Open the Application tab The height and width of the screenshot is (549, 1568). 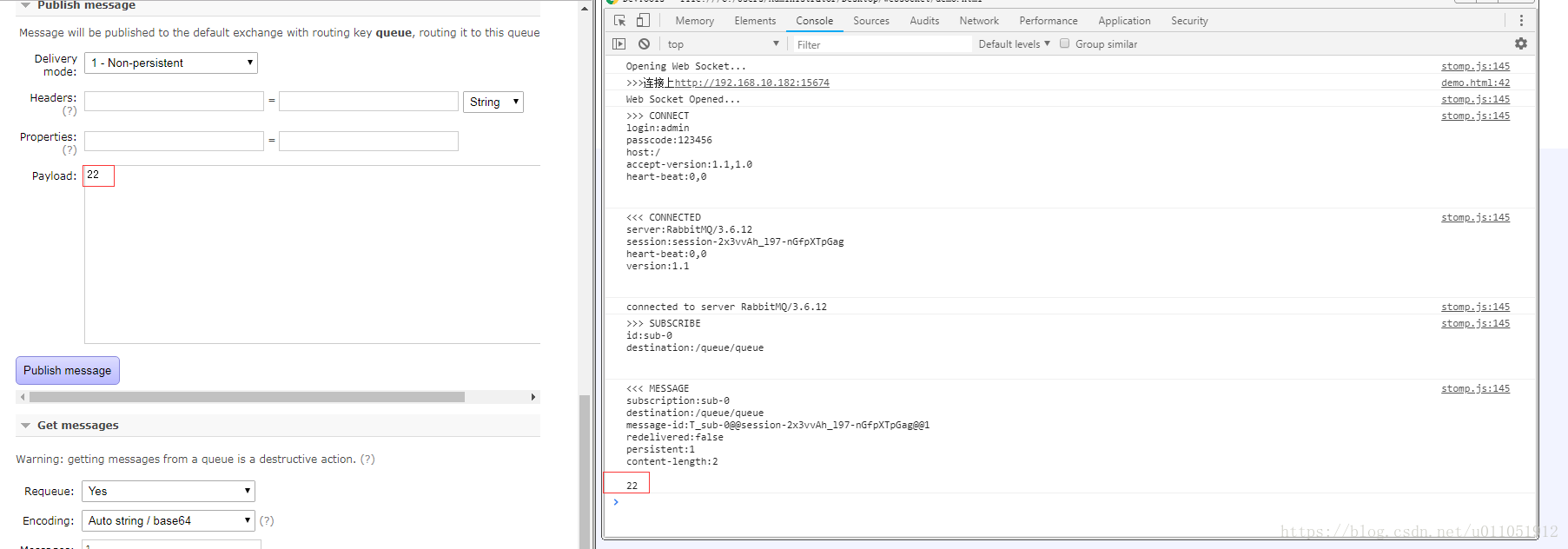1124,21
